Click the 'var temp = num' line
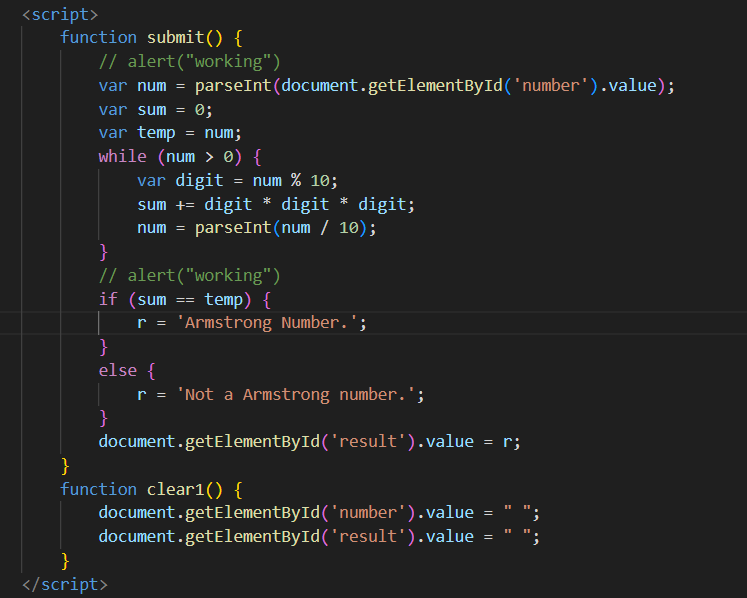The height and width of the screenshot is (598, 747). click(170, 133)
